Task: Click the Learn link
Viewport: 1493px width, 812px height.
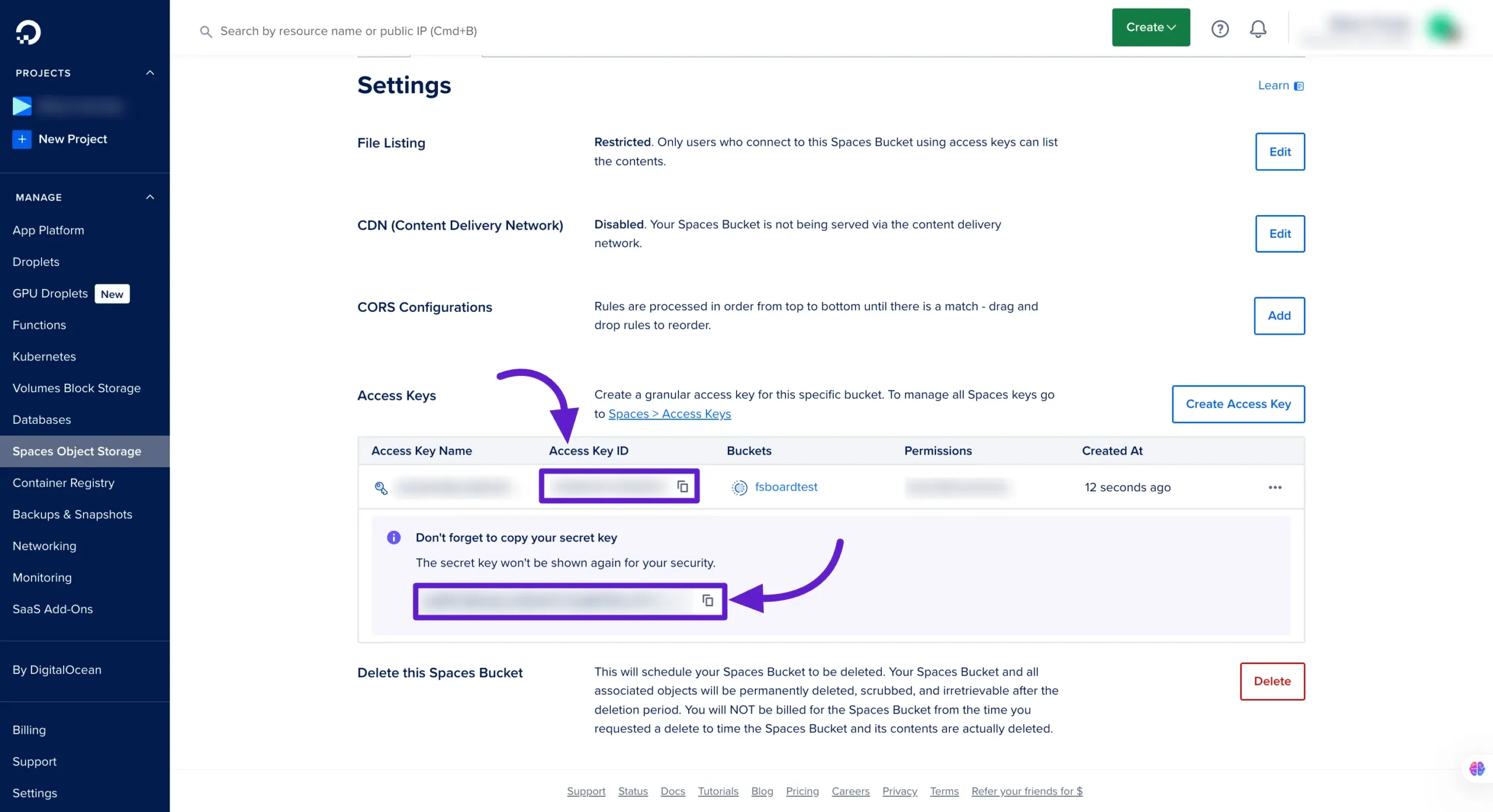Action: 1273,86
